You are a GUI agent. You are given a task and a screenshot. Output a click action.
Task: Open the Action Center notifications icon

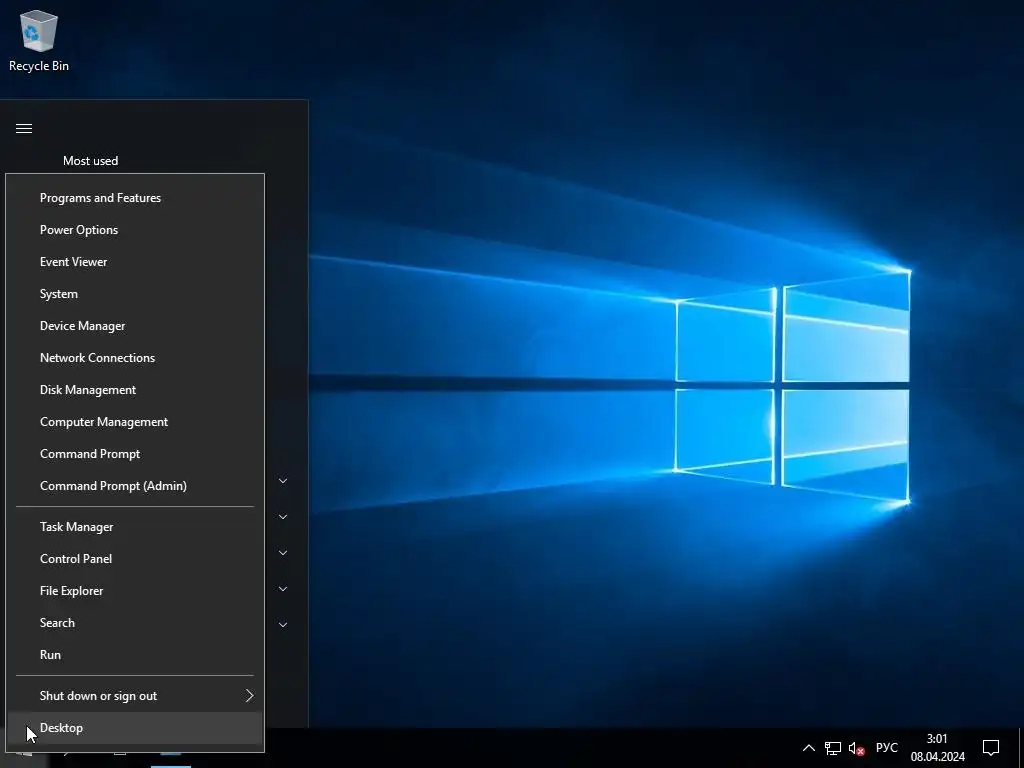pyautogui.click(x=991, y=748)
